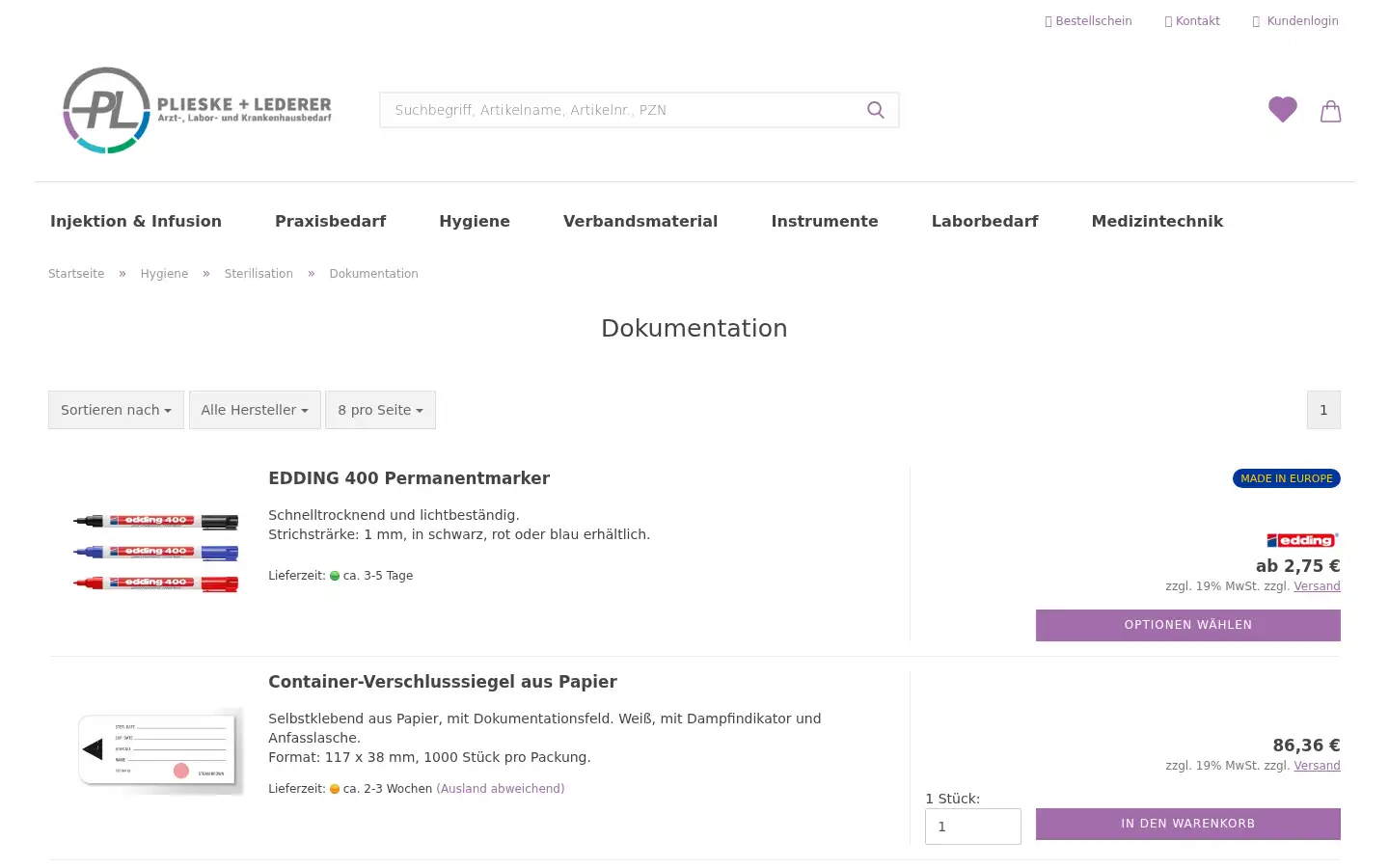Open the Hygiene main menu item
This screenshot has height=868, width=1389.
[x=475, y=221]
